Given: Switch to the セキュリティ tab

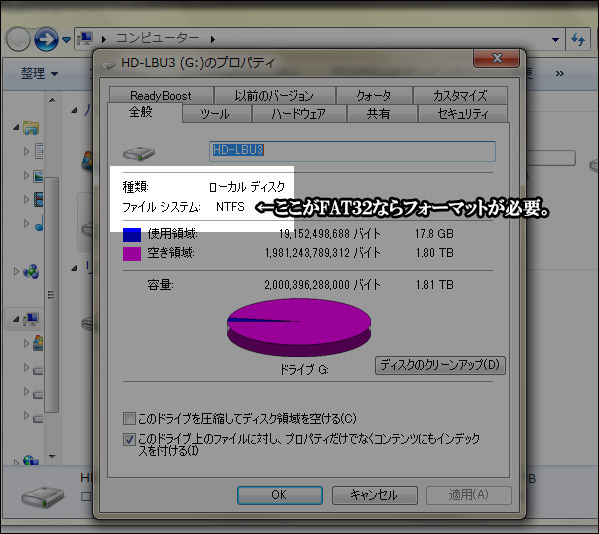Looking at the screenshot, I should [463, 113].
